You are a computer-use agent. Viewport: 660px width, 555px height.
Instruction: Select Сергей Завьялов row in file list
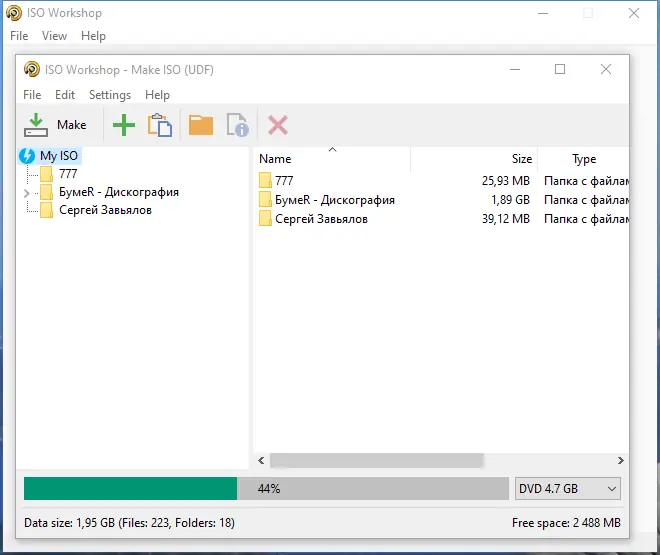pyautogui.click(x=442, y=219)
